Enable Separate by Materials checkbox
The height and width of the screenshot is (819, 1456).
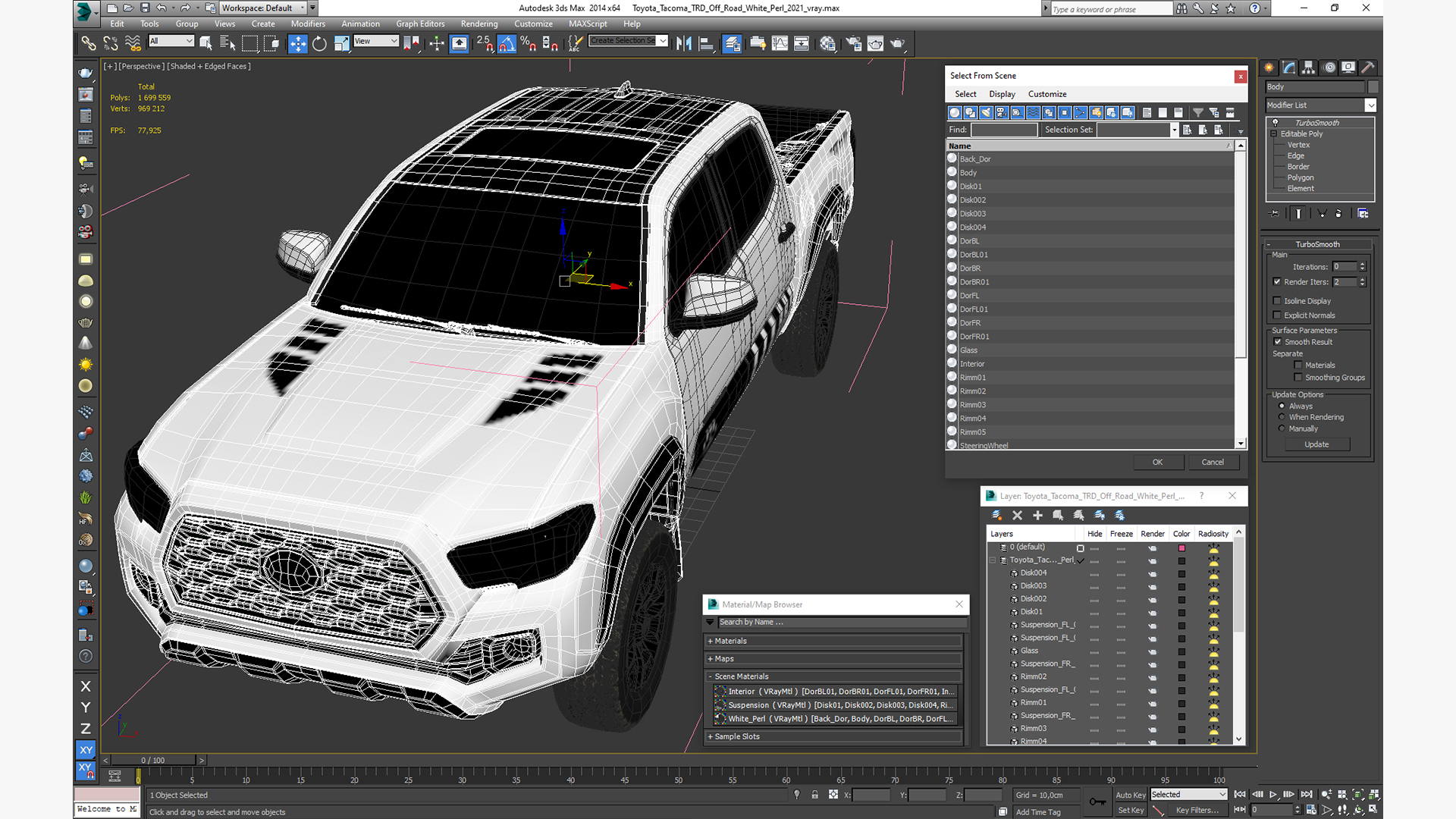(1298, 366)
